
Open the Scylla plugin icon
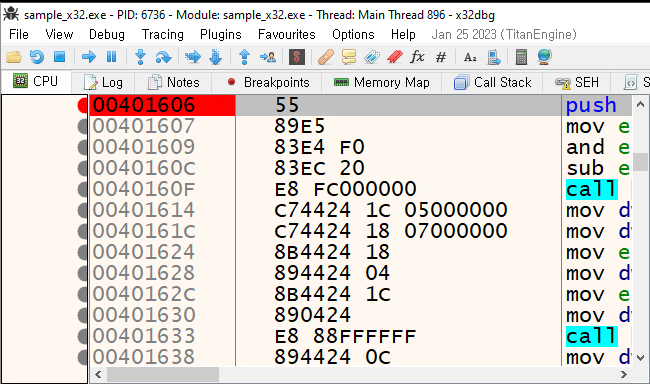[x=297, y=57]
